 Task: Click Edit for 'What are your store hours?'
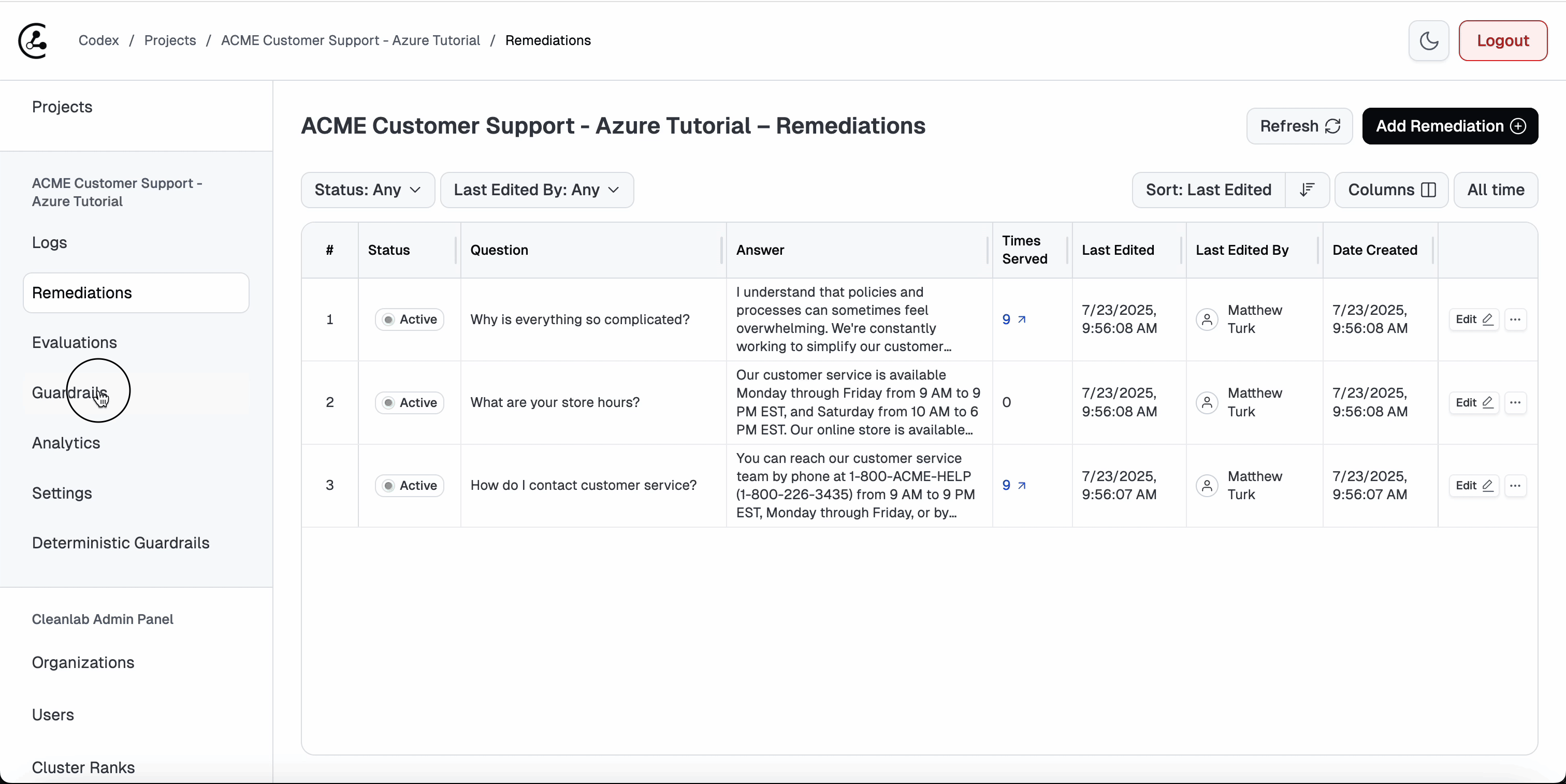(x=1474, y=402)
